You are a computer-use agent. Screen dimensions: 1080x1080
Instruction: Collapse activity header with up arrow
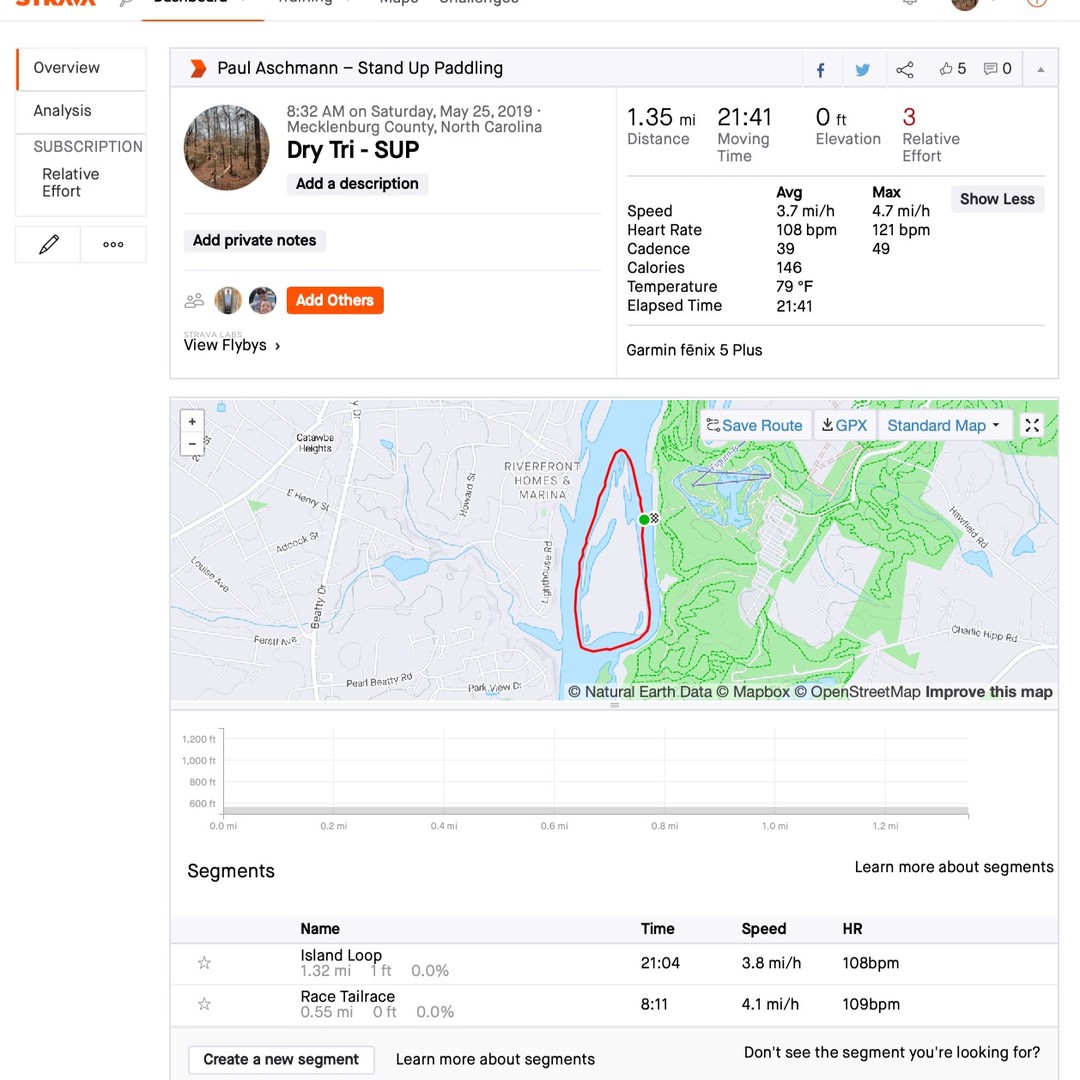pos(1040,70)
